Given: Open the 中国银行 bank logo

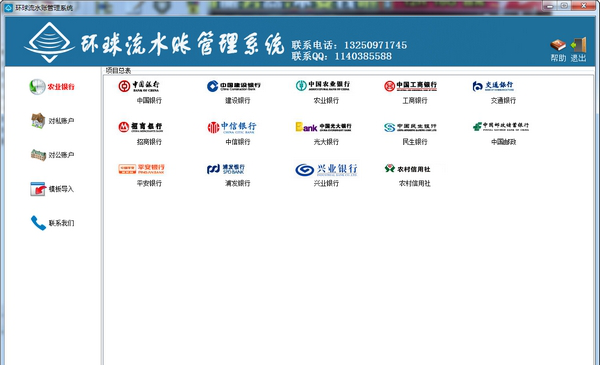Looking at the screenshot, I should pyautogui.click(x=139, y=86).
